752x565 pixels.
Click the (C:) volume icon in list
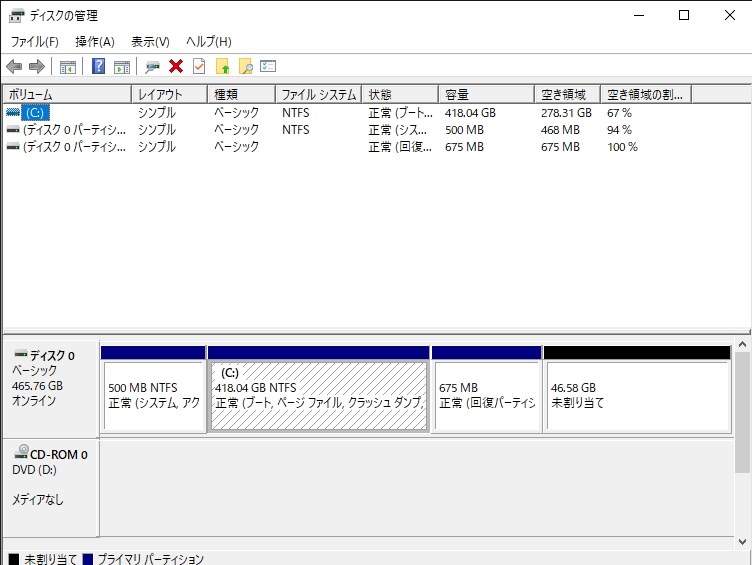click(x=13, y=113)
